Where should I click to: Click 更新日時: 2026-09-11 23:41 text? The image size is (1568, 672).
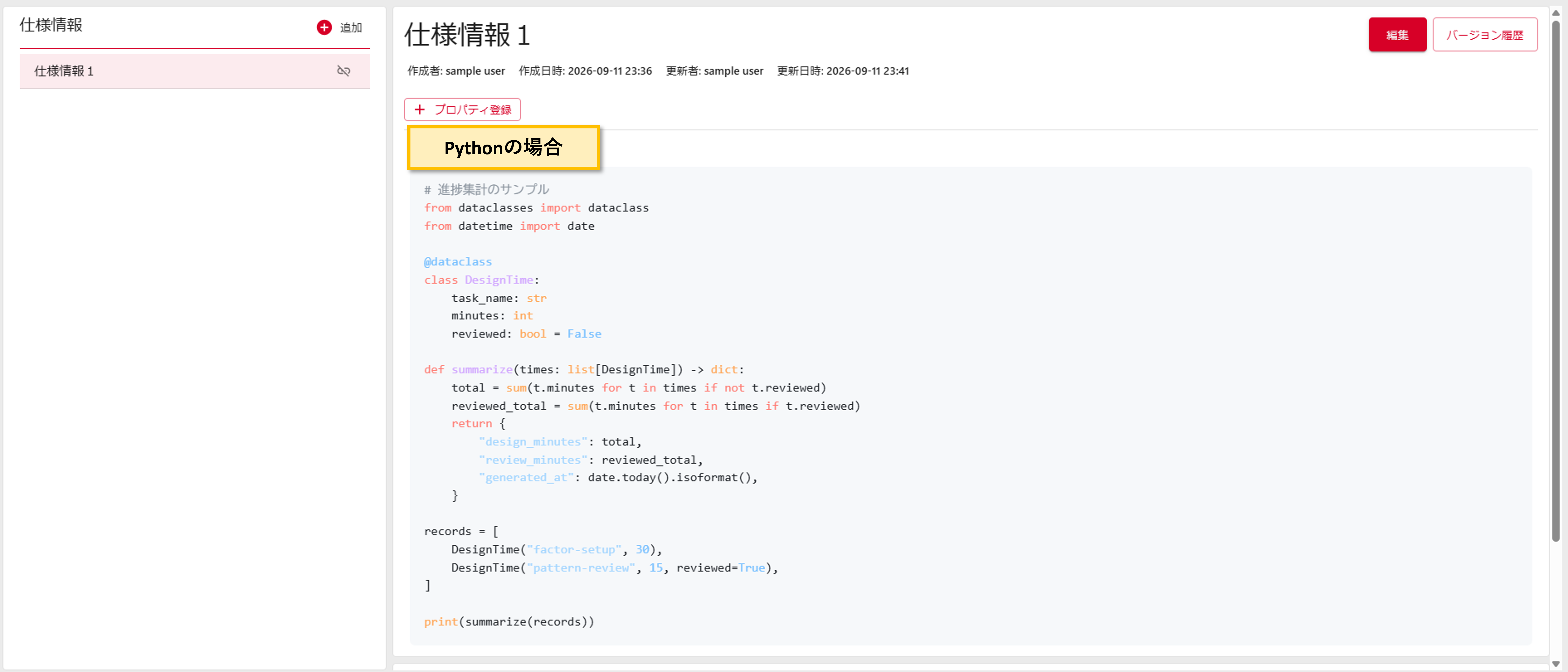coord(843,71)
